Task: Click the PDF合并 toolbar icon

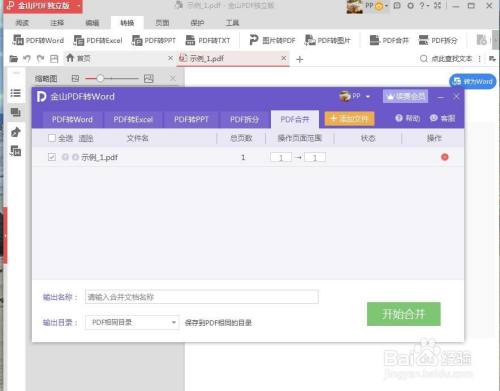Action: click(374, 40)
